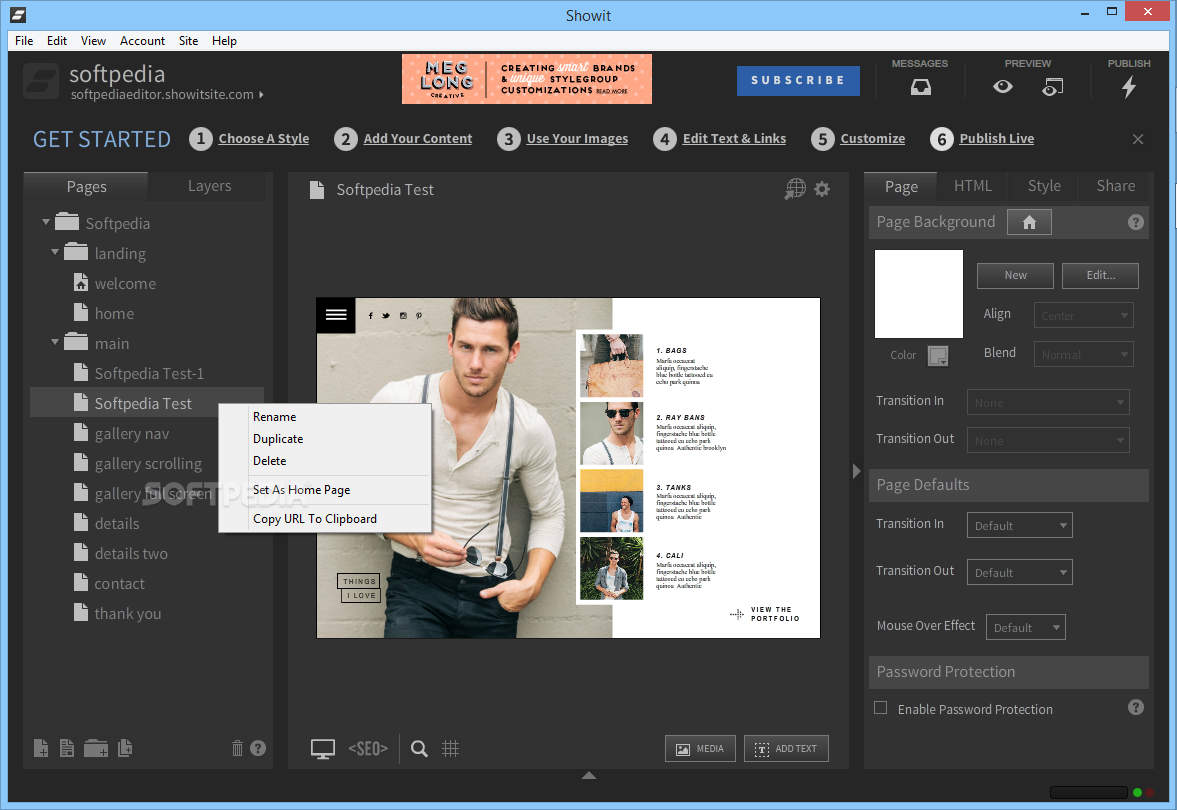Open page settings gear icon
Viewport: 1177px width, 810px height.
(823, 189)
